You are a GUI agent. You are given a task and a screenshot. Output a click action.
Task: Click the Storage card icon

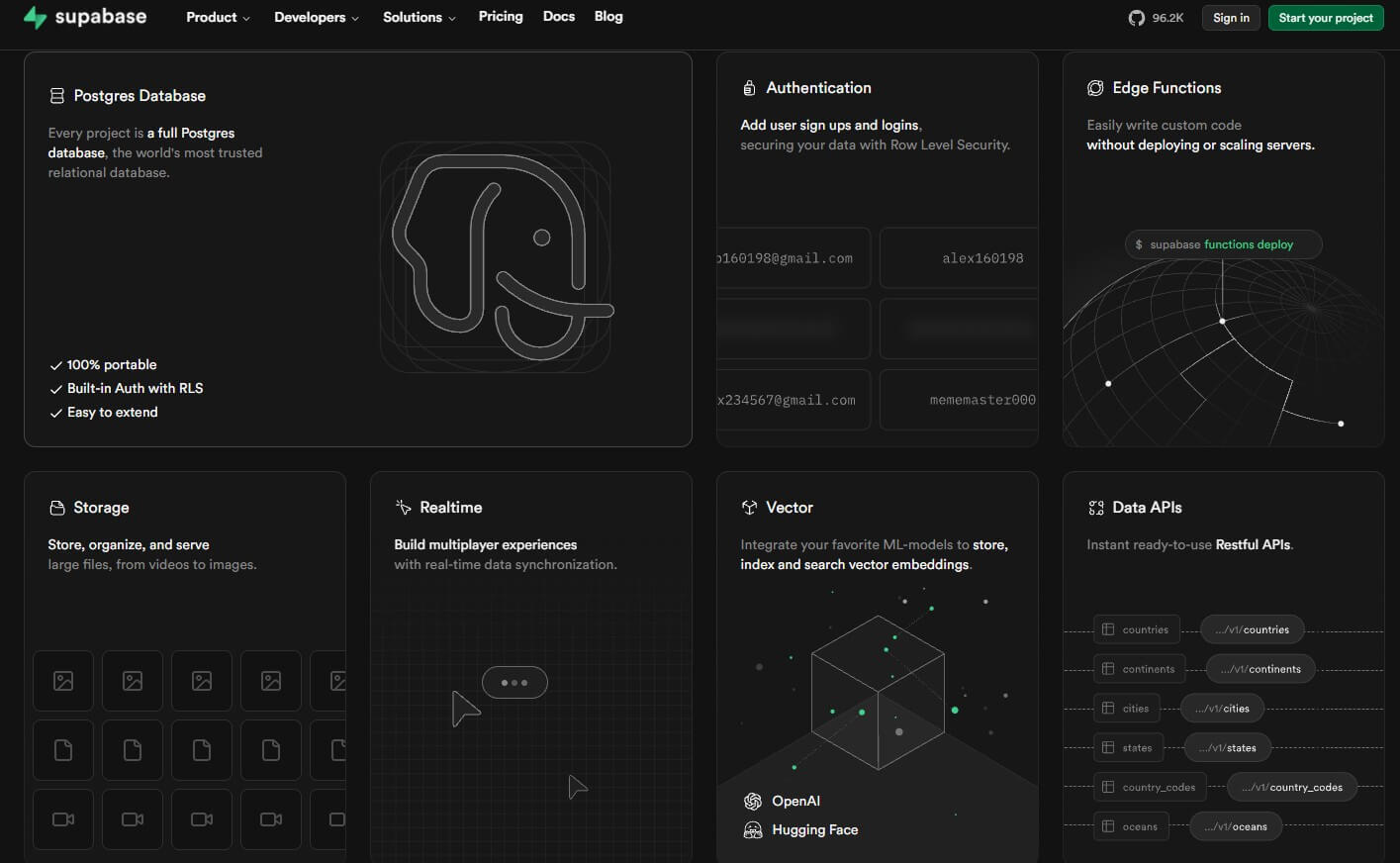(56, 508)
